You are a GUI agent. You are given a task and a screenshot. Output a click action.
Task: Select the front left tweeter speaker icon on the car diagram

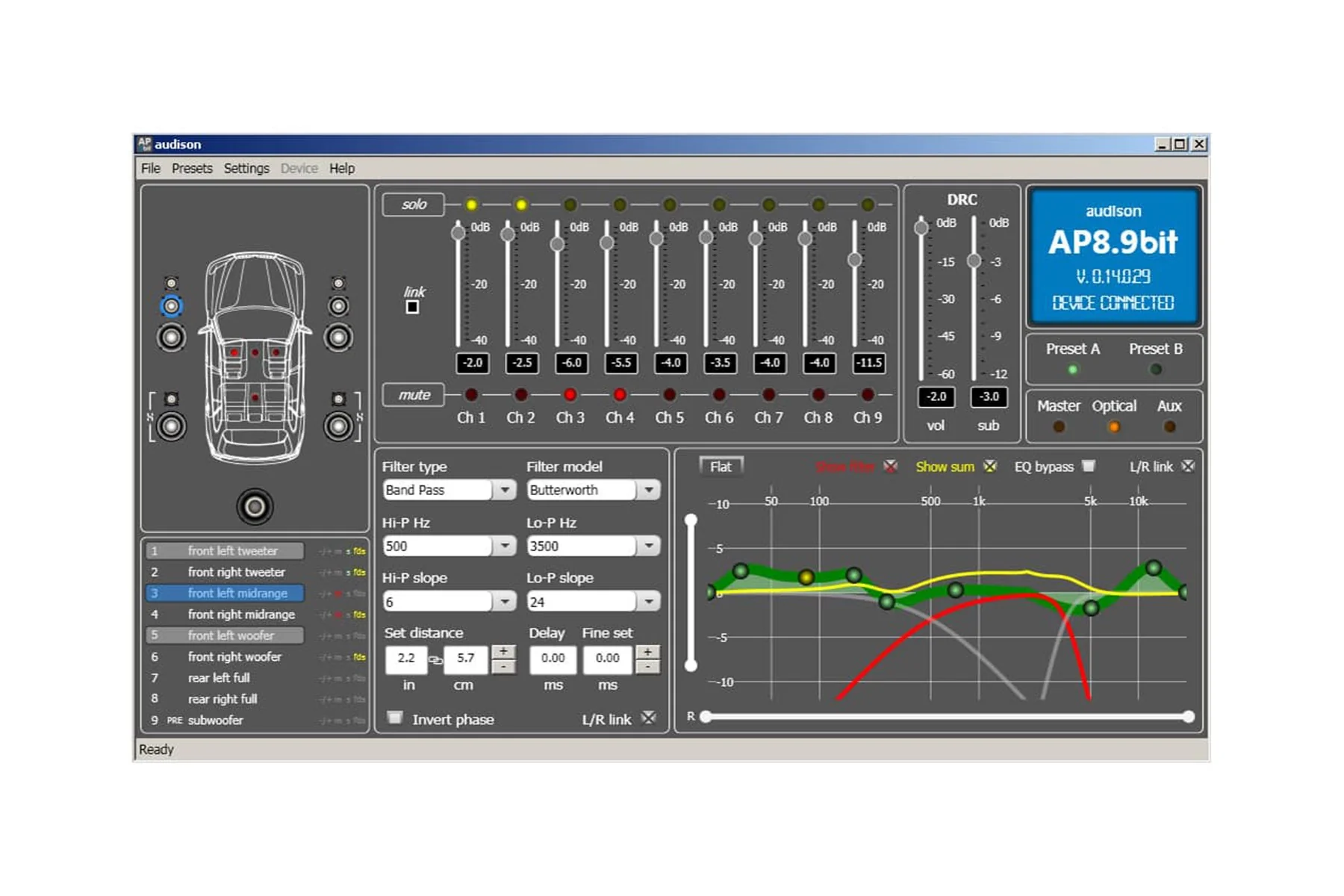pos(172,284)
